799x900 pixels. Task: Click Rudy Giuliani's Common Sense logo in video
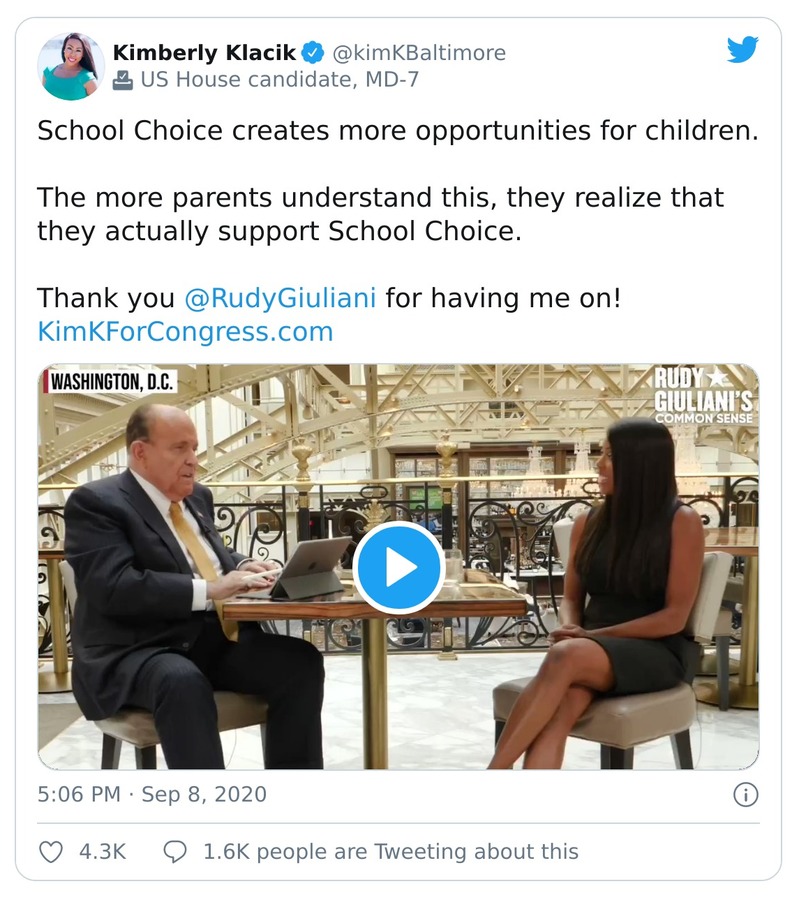(703, 397)
